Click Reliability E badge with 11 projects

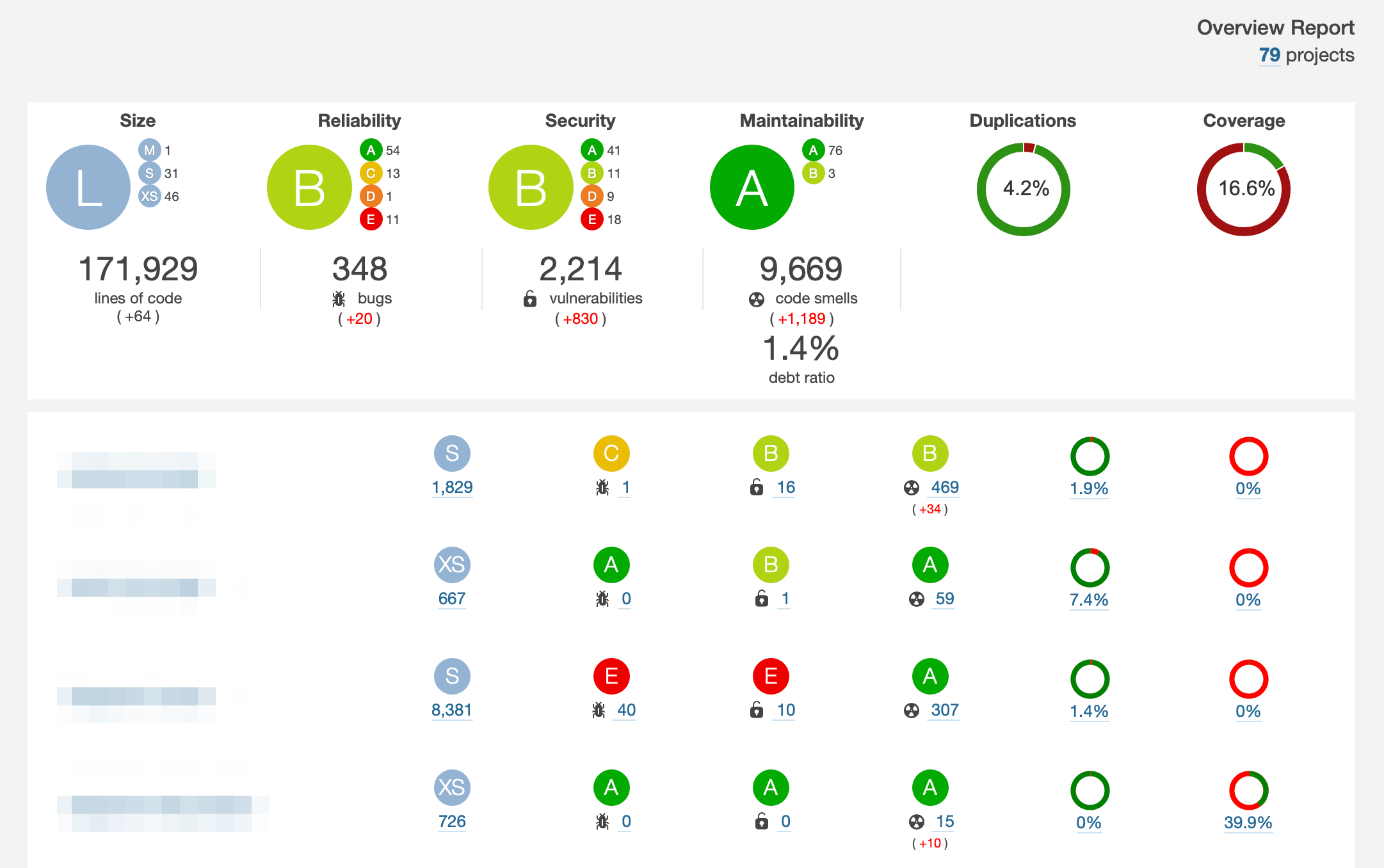coord(371,220)
